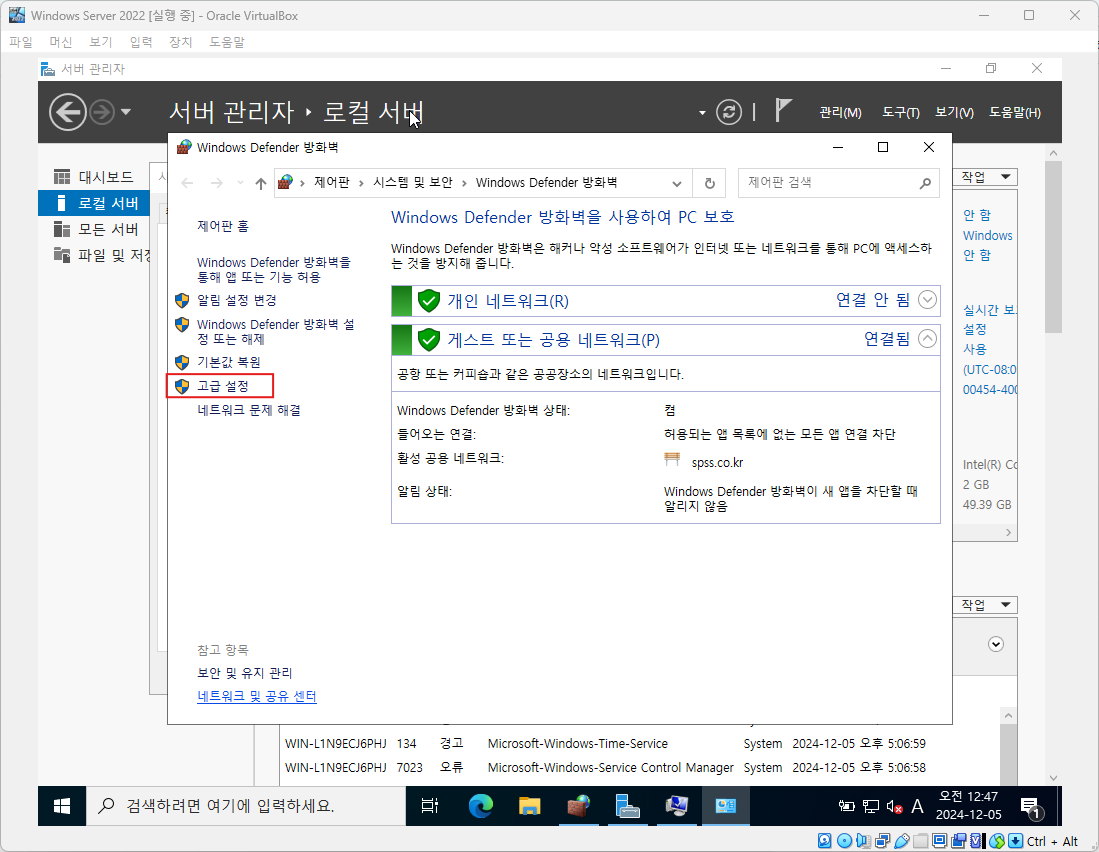The width and height of the screenshot is (1099, 852).
Task: Refresh Server Manager with the circular arrows icon
Action: coord(729,112)
